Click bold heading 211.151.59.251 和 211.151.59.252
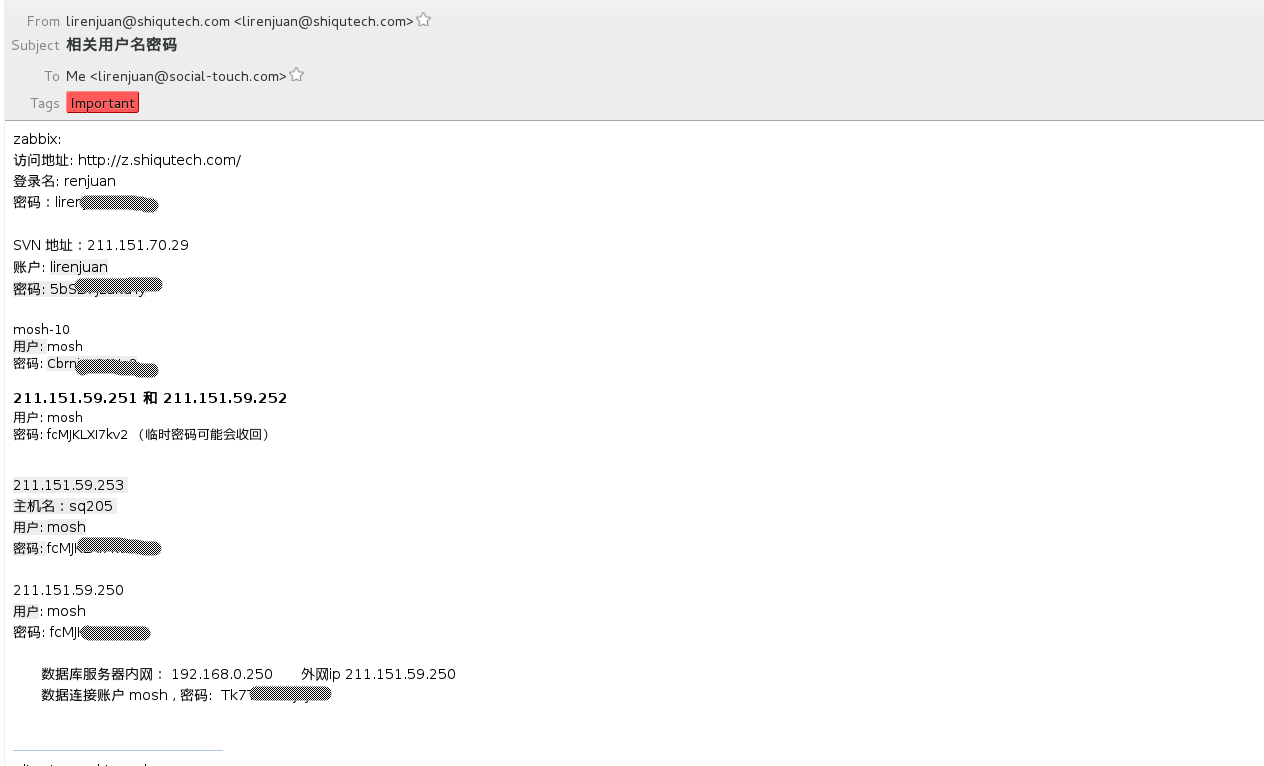The width and height of the screenshot is (1264, 766). (x=150, y=398)
